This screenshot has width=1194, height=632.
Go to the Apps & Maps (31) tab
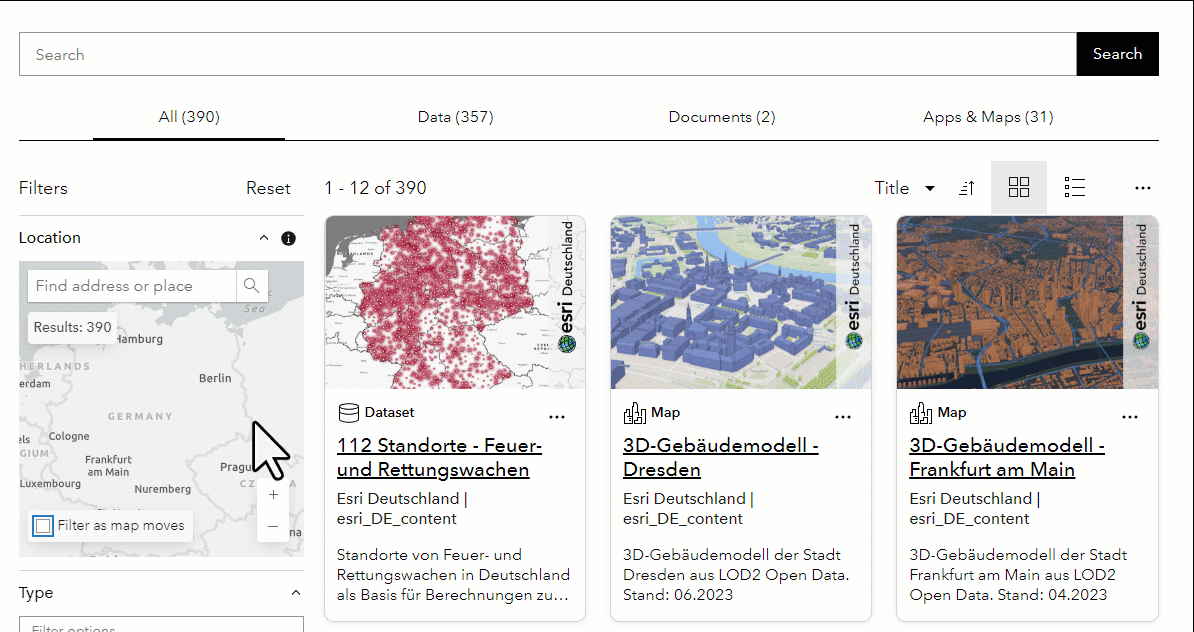[988, 117]
